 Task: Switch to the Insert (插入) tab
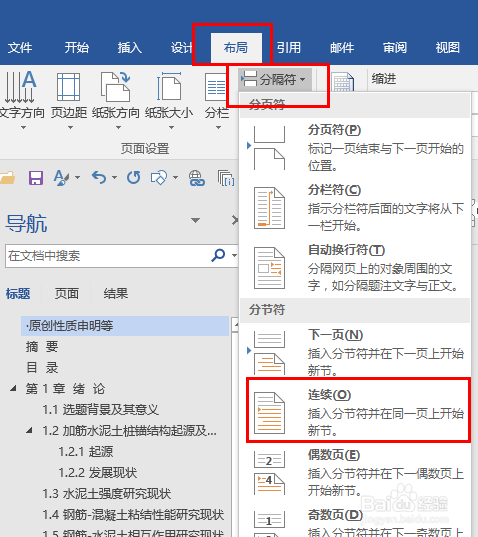pyautogui.click(x=130, y=48)
